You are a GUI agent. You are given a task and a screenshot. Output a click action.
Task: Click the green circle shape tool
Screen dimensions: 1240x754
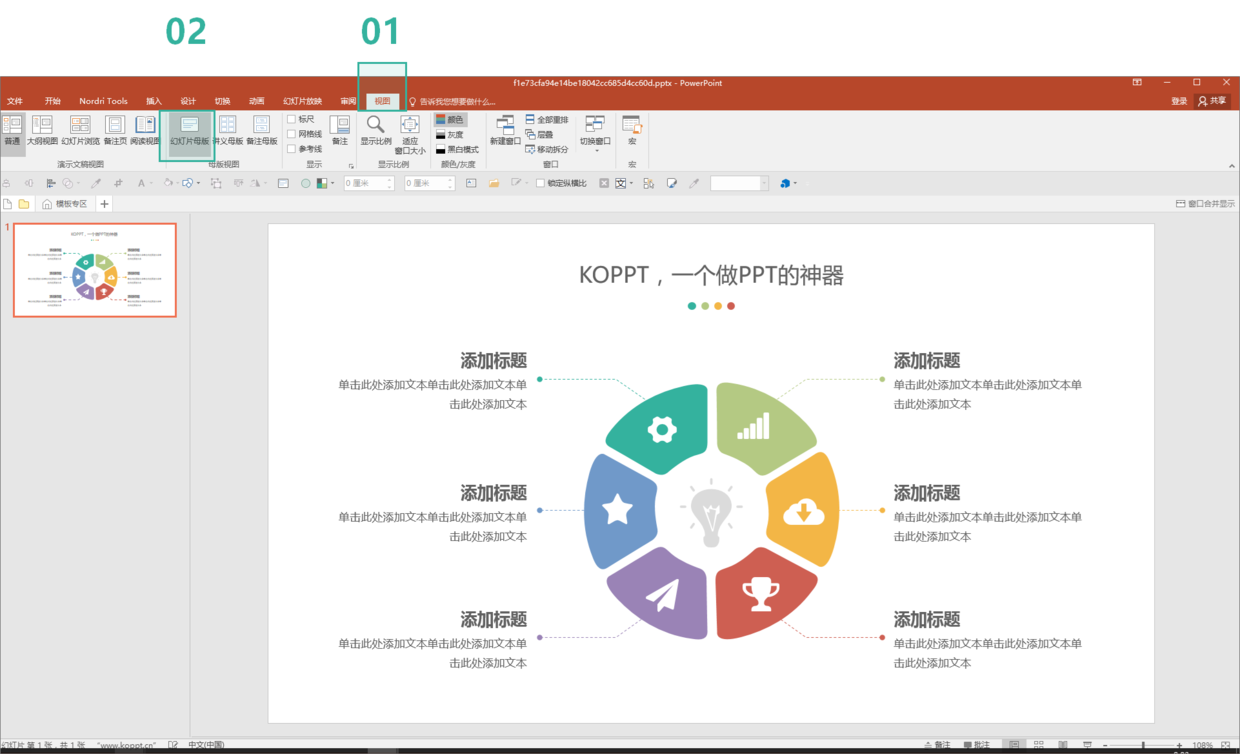[305, 183]
